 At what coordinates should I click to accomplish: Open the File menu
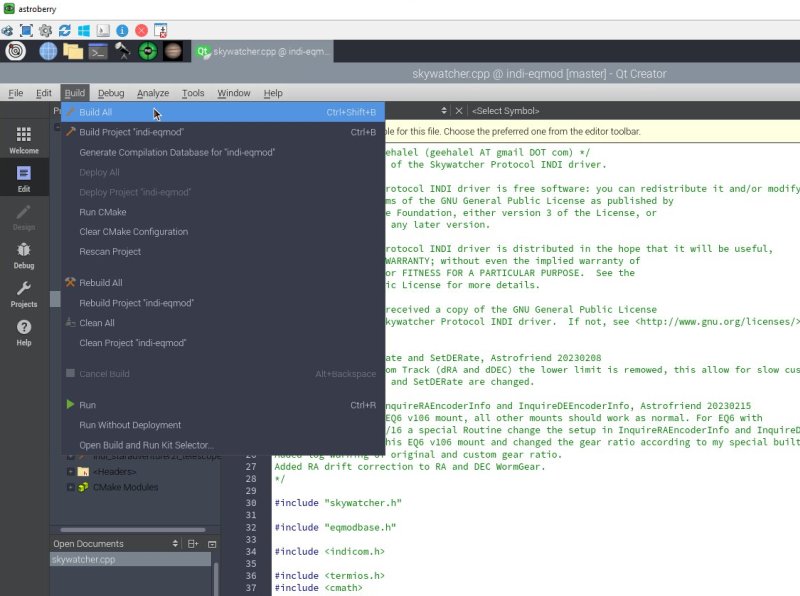point(16,93)
